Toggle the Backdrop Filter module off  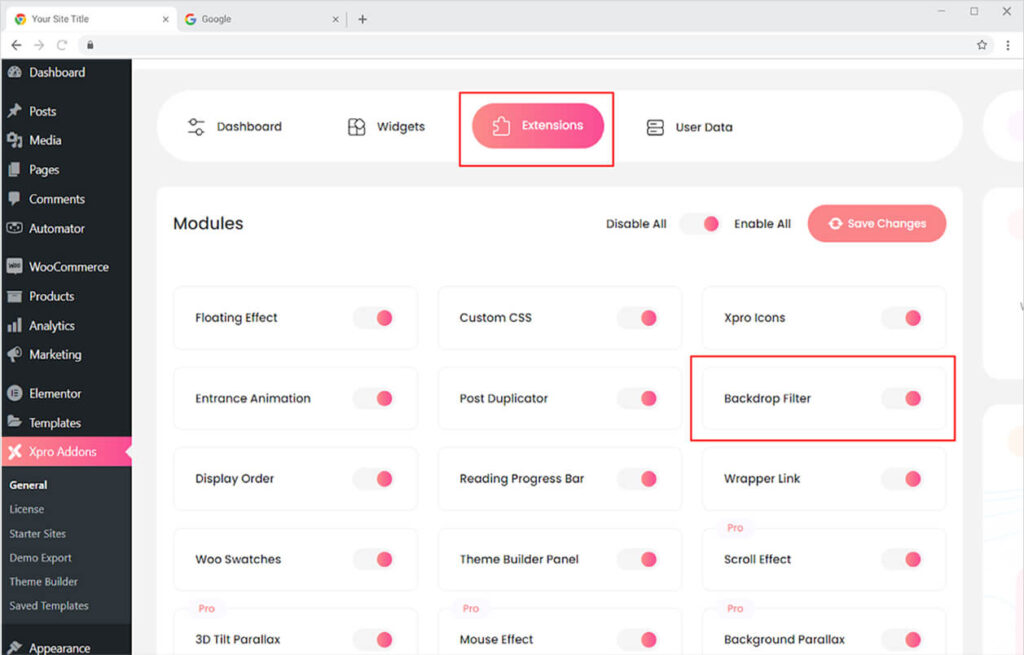pyautogui.click(x=904, y=398)
